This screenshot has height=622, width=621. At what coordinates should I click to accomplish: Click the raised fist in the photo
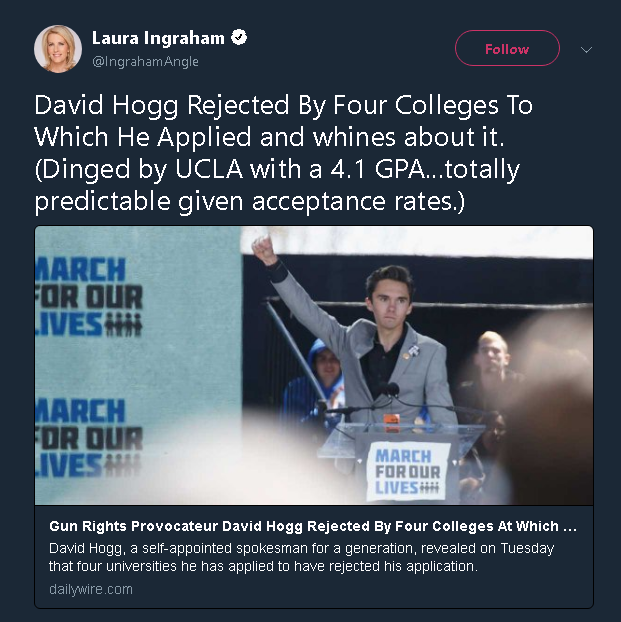pos(264,248)
